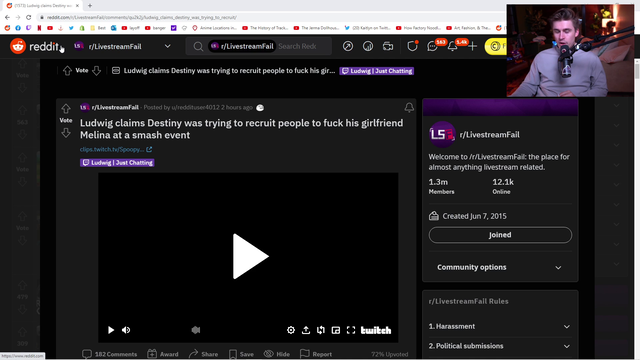This screenshot has width=640, height=360.
Task: Open 'How Factory Noodl...' bookmark
Action: [418, 28]
